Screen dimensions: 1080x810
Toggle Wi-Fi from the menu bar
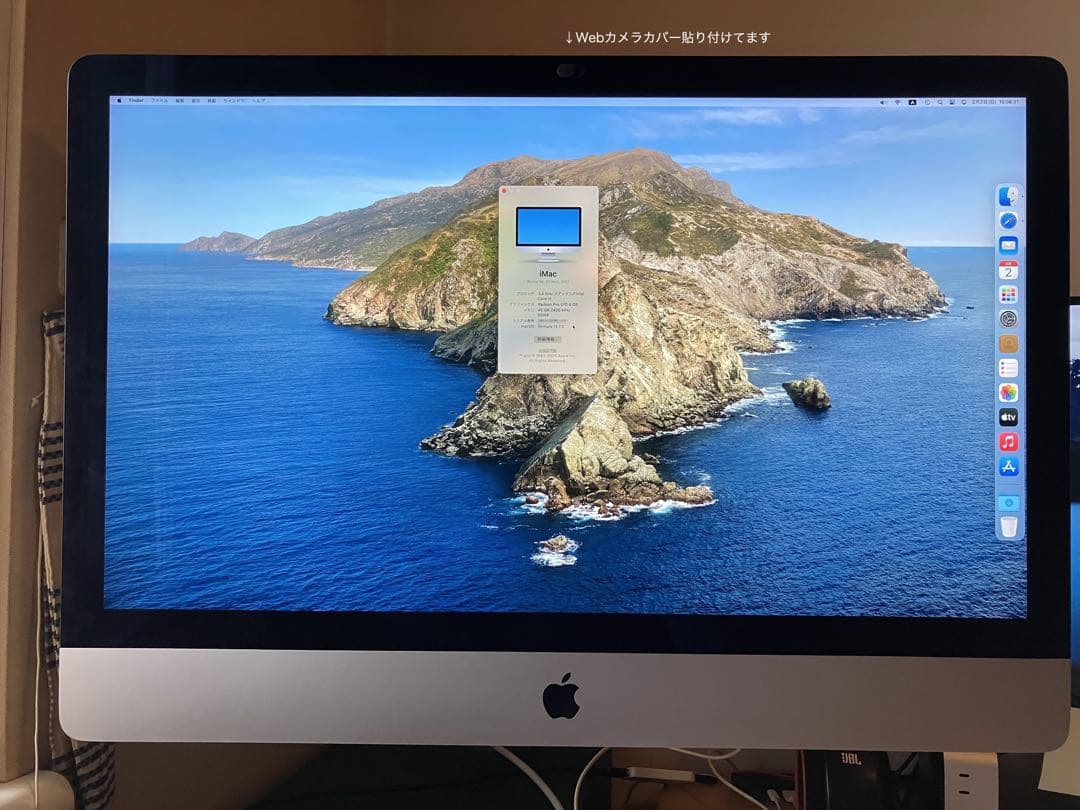[897, 102]
